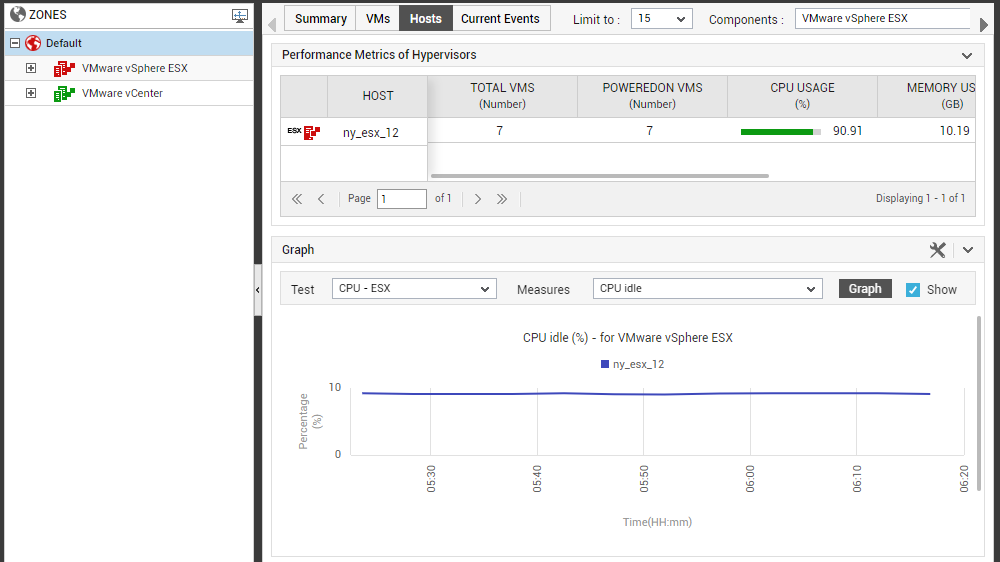Collapse the Graph panel chevron
This screenshot has height=562, width=1000.
(x=967, y=250)
